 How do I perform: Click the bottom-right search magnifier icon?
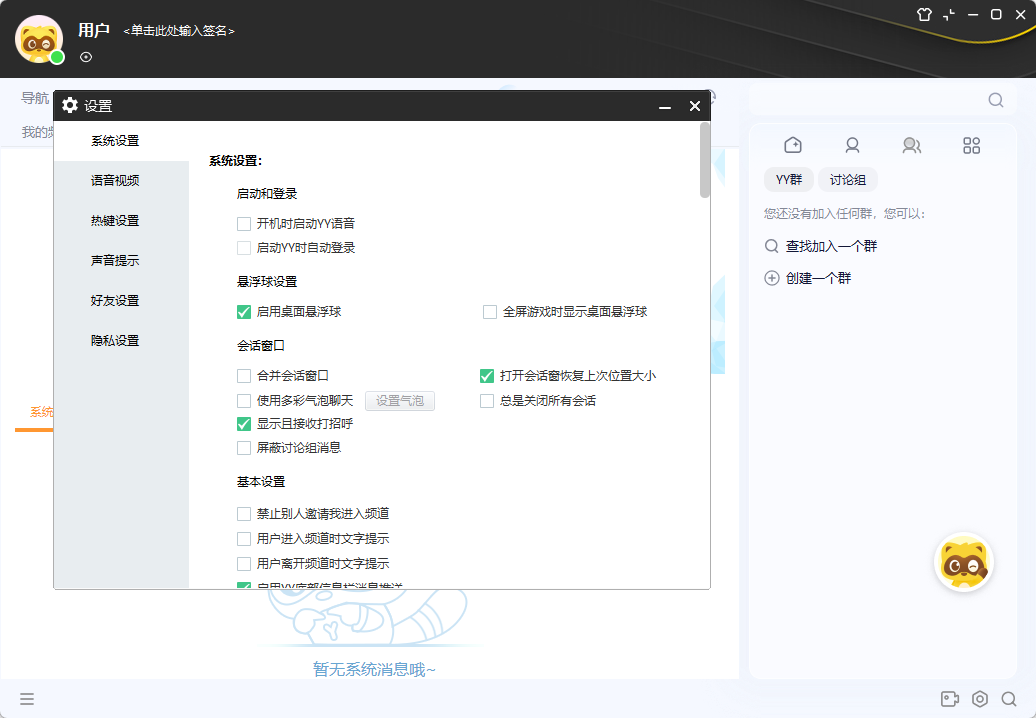[1009, 699]
